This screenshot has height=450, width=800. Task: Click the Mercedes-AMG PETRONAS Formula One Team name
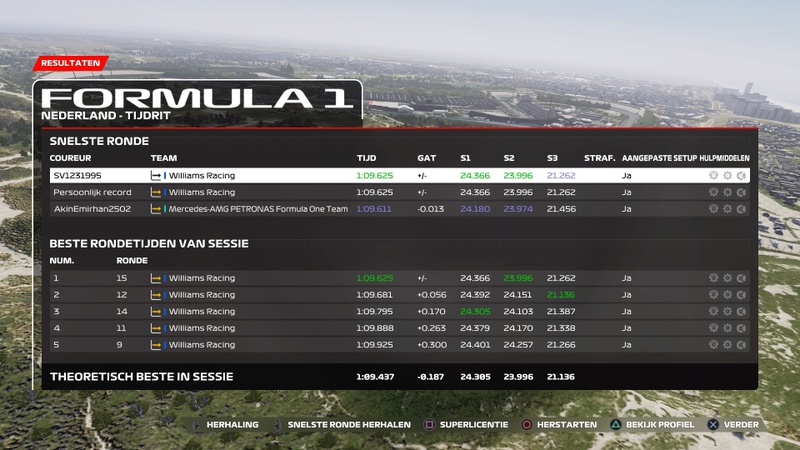(x=258, y=209)
